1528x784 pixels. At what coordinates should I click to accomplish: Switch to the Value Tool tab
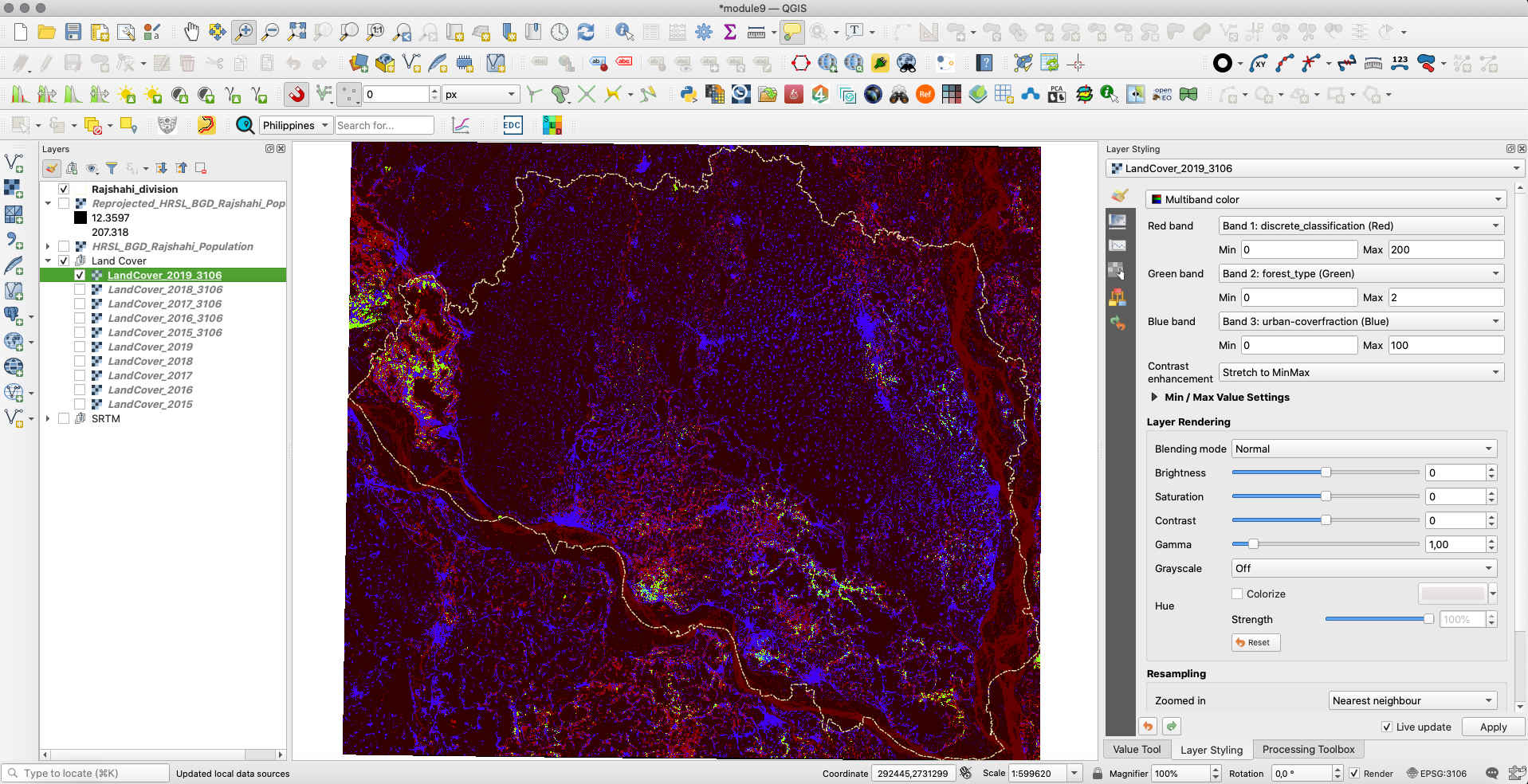(x=1137, y=749)
